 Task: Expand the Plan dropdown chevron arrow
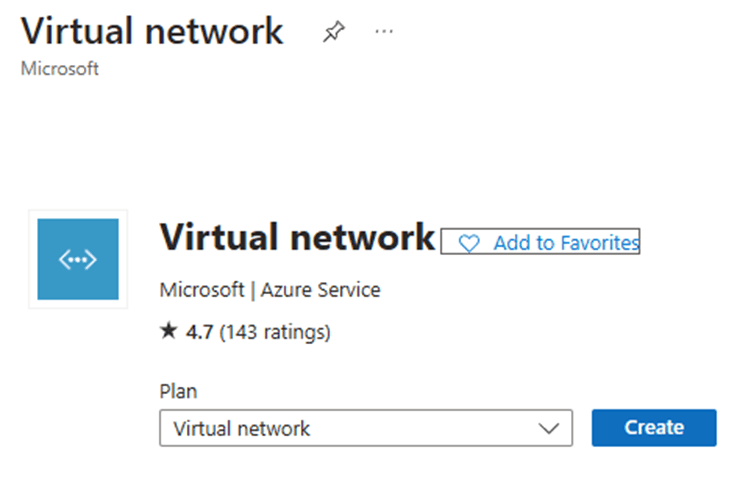tap(549, 428)
